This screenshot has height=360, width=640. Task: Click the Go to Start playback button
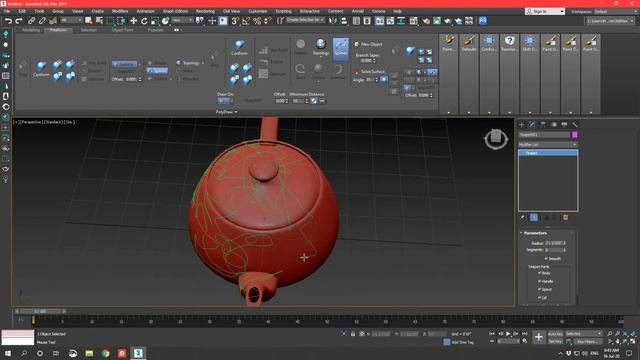[x=492, y=334]
